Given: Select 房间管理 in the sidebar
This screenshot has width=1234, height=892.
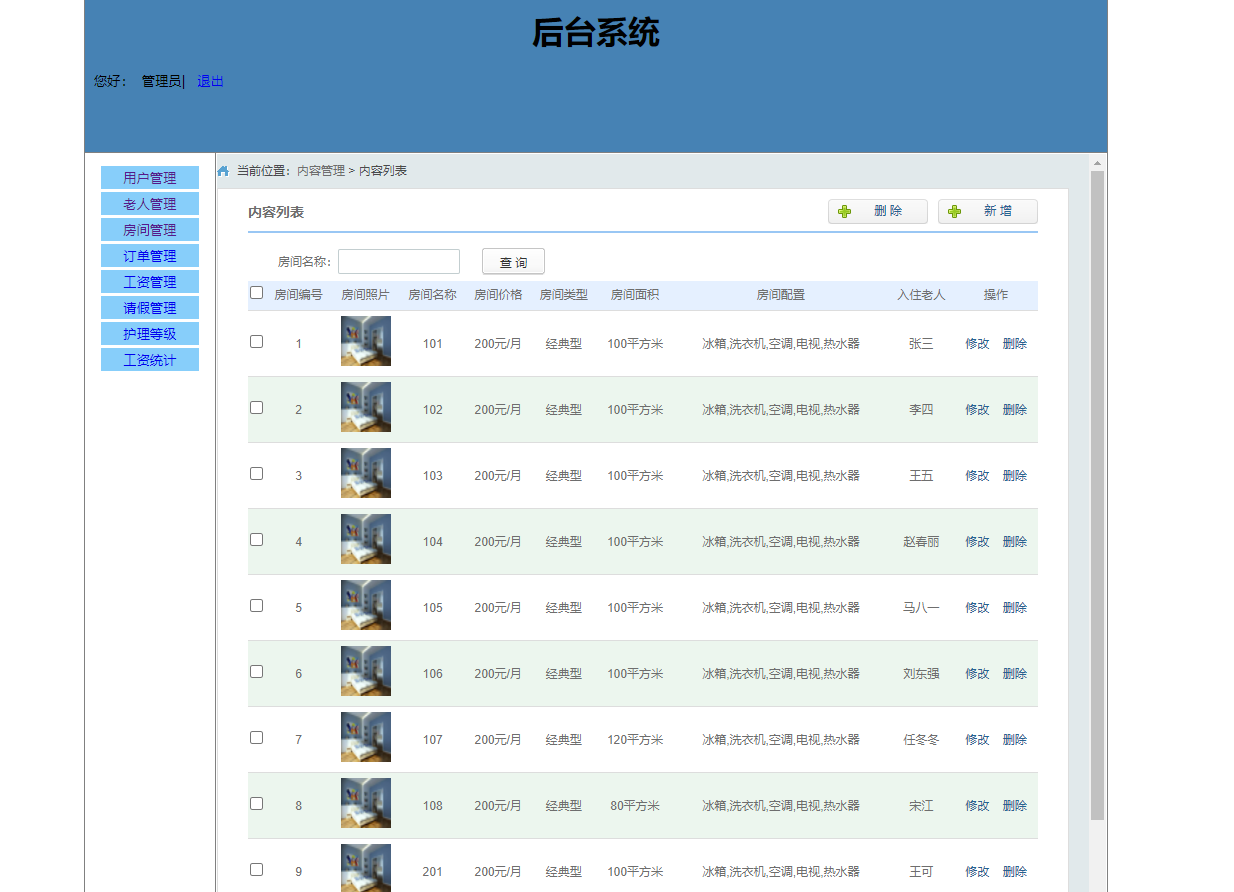Looking at the screenshot, I should coord(149,229).
